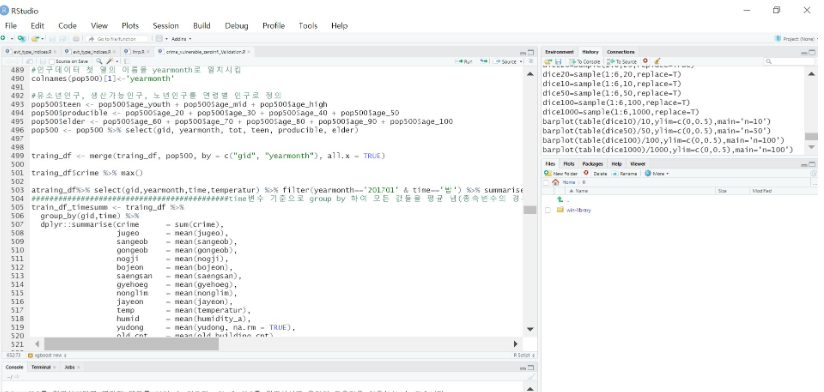Maximize the source editor pane
The width and height of the screenshot is (824, 392).
(x=531, y=52)
